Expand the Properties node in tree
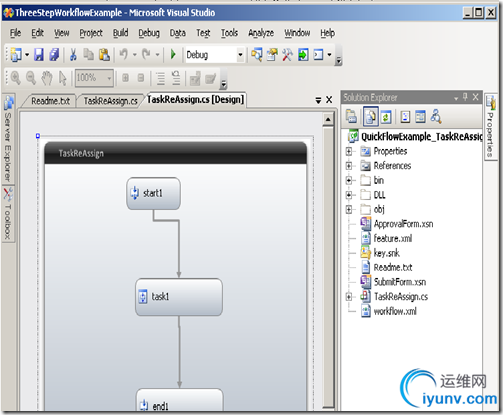 (349, 151)
